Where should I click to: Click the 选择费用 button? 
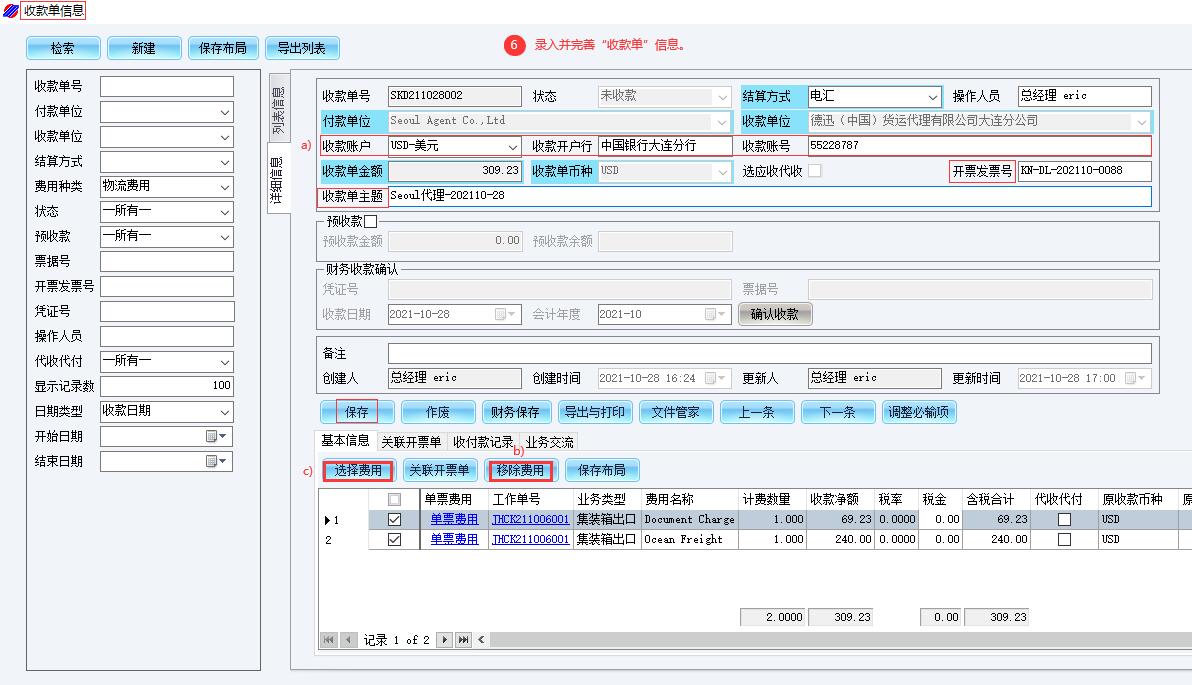(x=357, y=470)
